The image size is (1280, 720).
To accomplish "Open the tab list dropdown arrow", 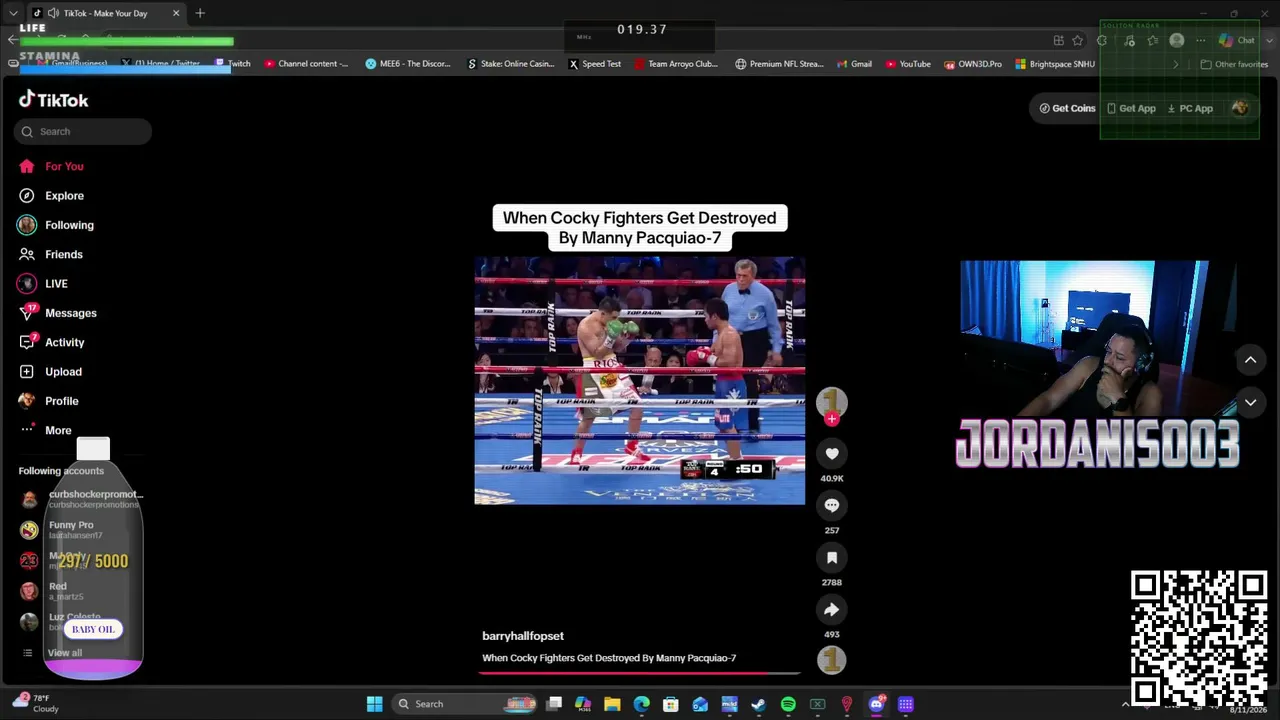I will coord(13,13).
